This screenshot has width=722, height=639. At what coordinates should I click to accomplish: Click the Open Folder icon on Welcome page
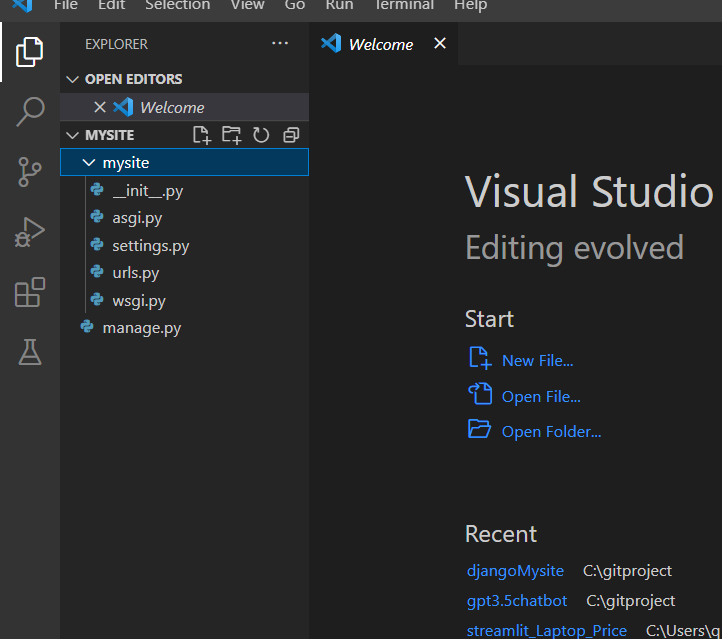click(479, 429)
